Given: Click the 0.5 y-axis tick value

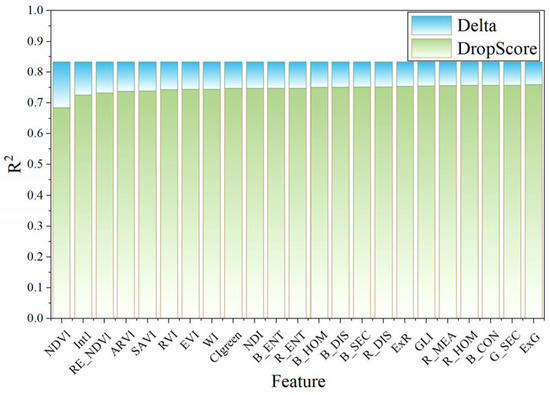Looking at the screenshot, I should pyautogui.click(x=35, y=165).
